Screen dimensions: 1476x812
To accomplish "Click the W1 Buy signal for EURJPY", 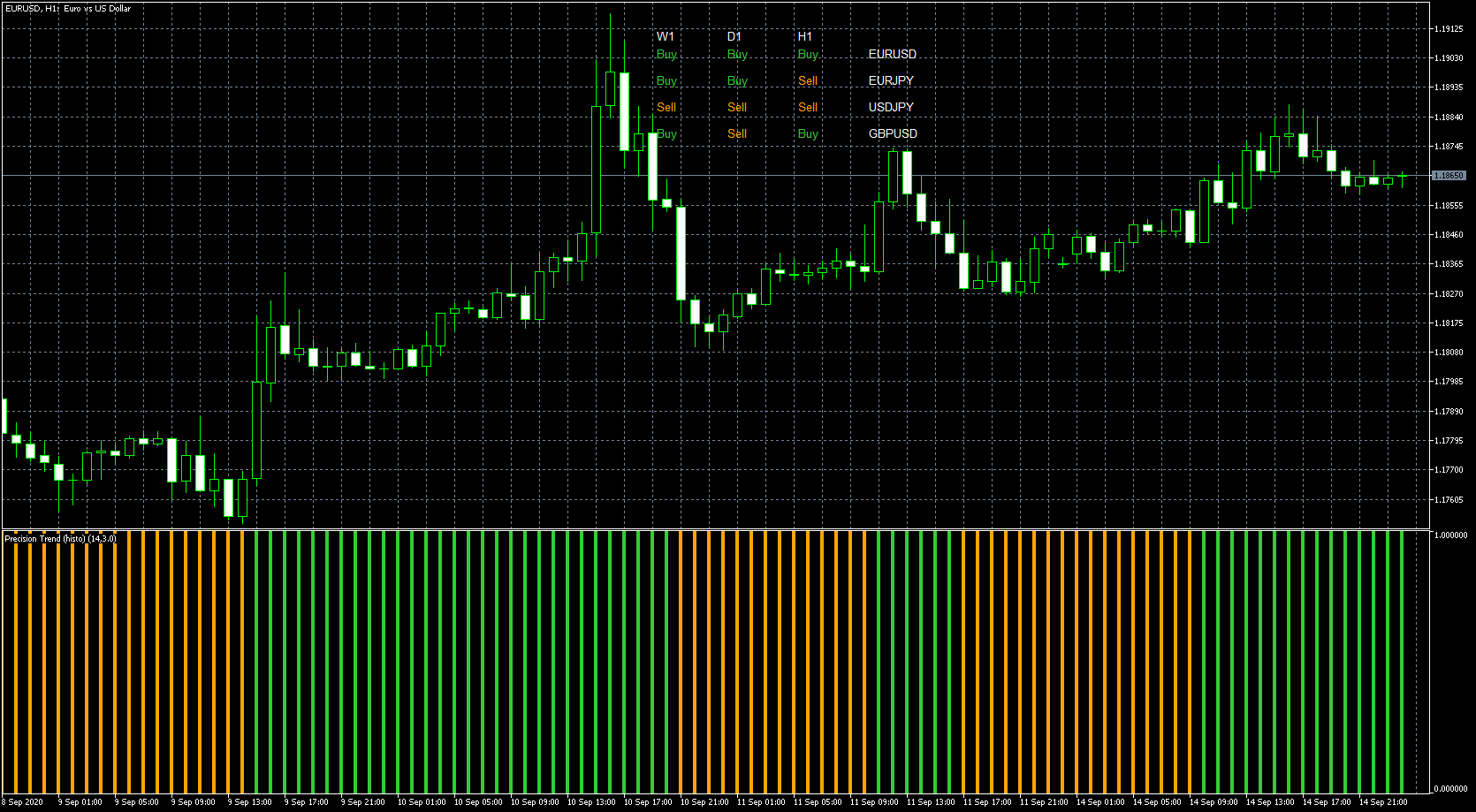I will tap(666, 81).
